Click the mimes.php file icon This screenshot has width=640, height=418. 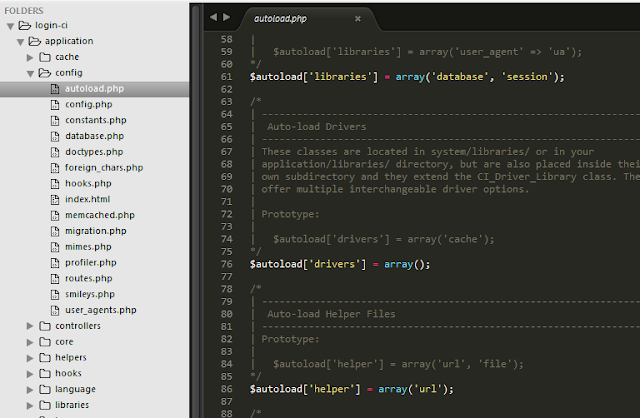55,247
